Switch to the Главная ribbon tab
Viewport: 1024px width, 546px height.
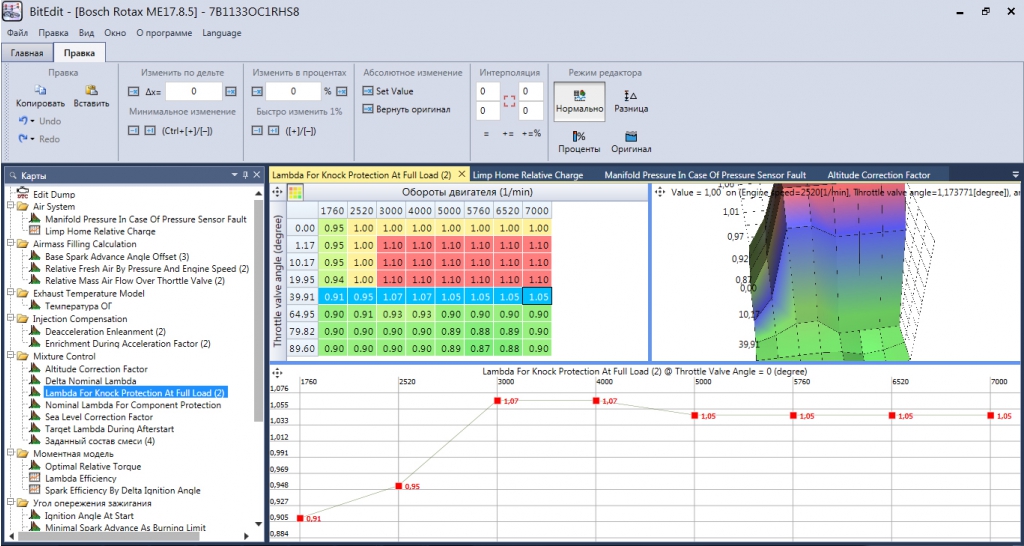[x=27, y=53]
